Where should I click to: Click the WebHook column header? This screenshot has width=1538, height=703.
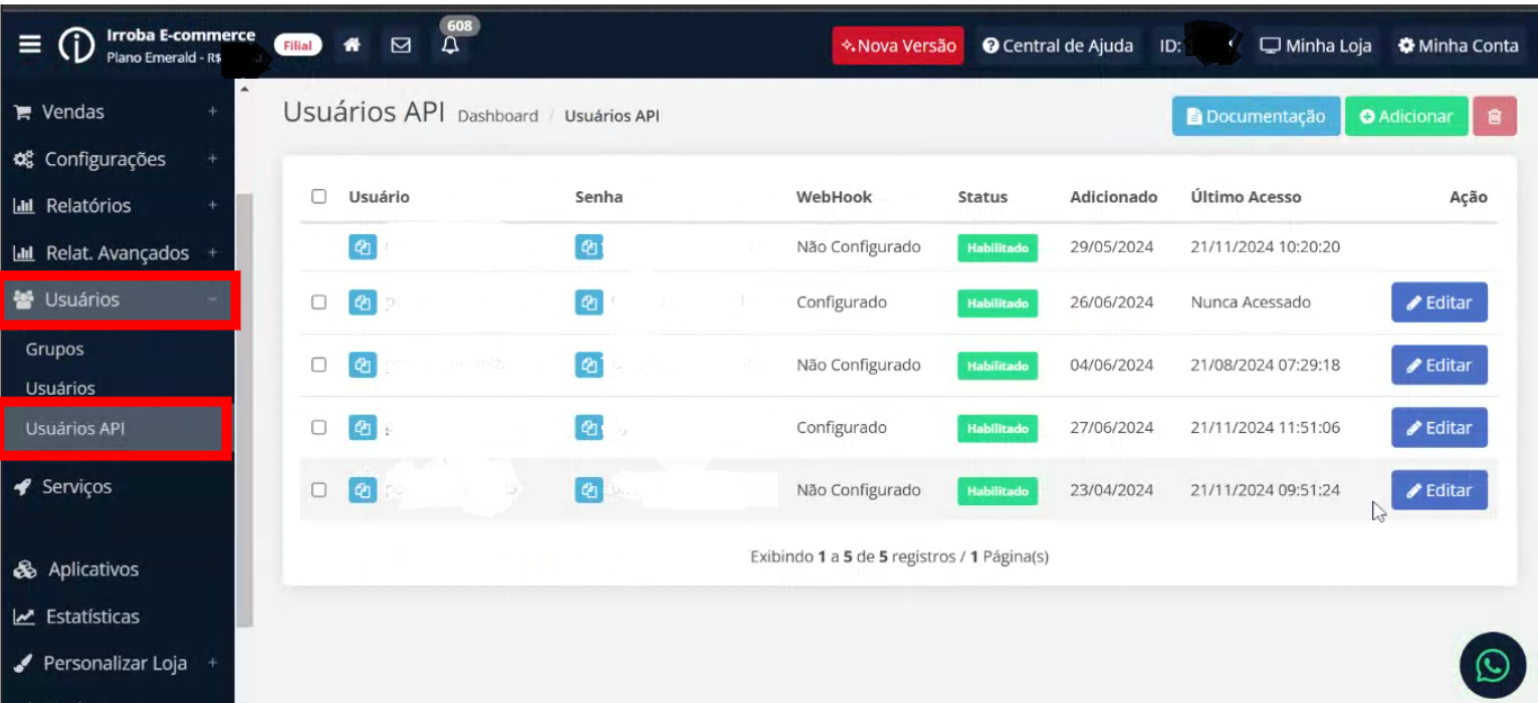(x=834, y=197)
